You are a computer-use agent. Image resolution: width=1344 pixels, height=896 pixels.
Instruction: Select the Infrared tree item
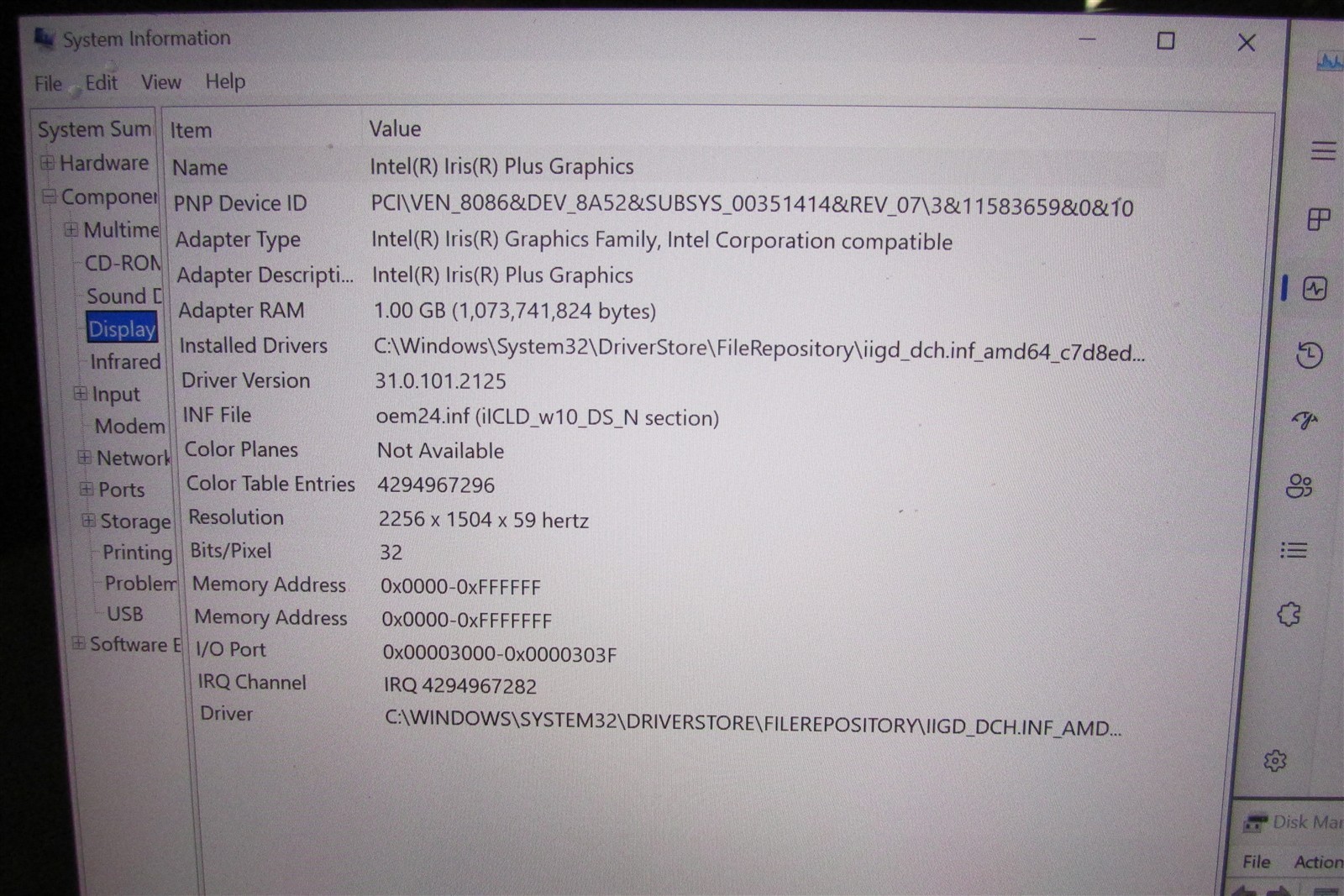[125, 361]
